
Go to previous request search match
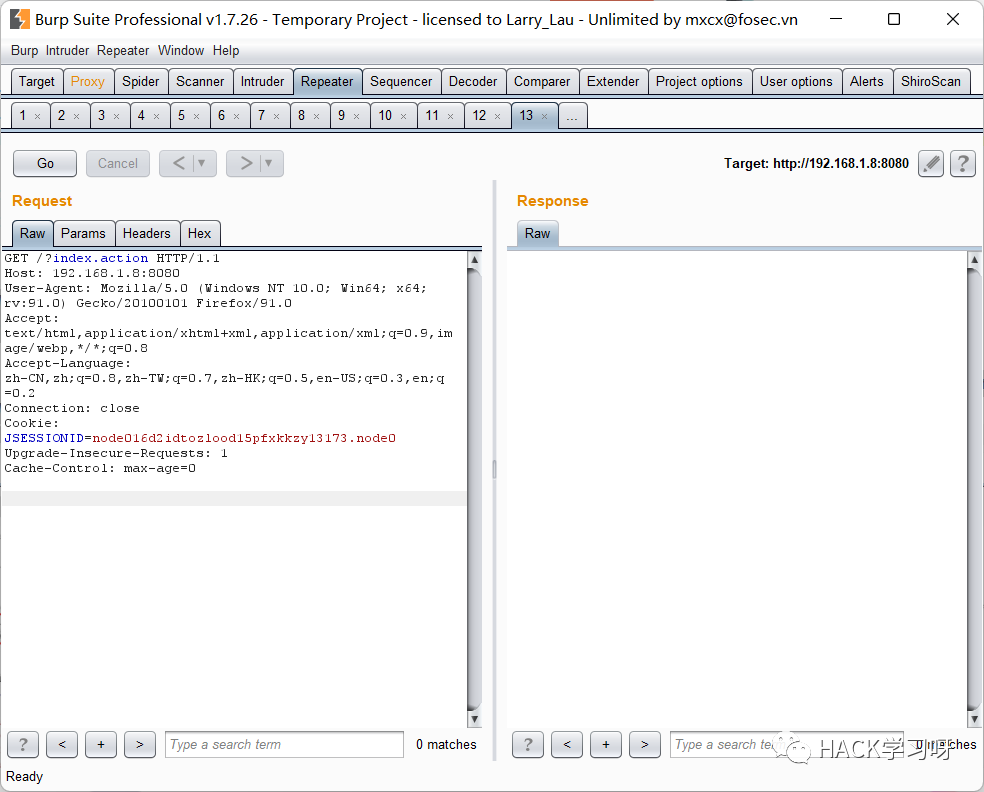coord(62,744)
